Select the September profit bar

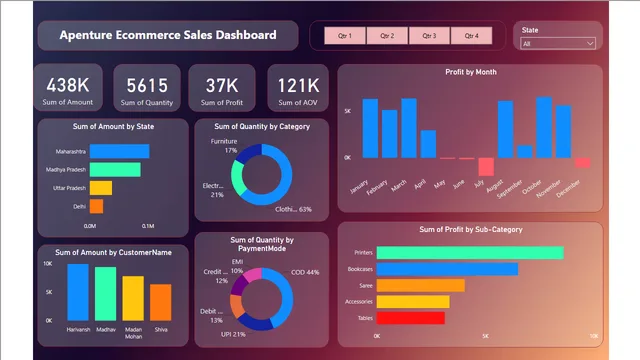pyautogui.click(x=524, y=152)
